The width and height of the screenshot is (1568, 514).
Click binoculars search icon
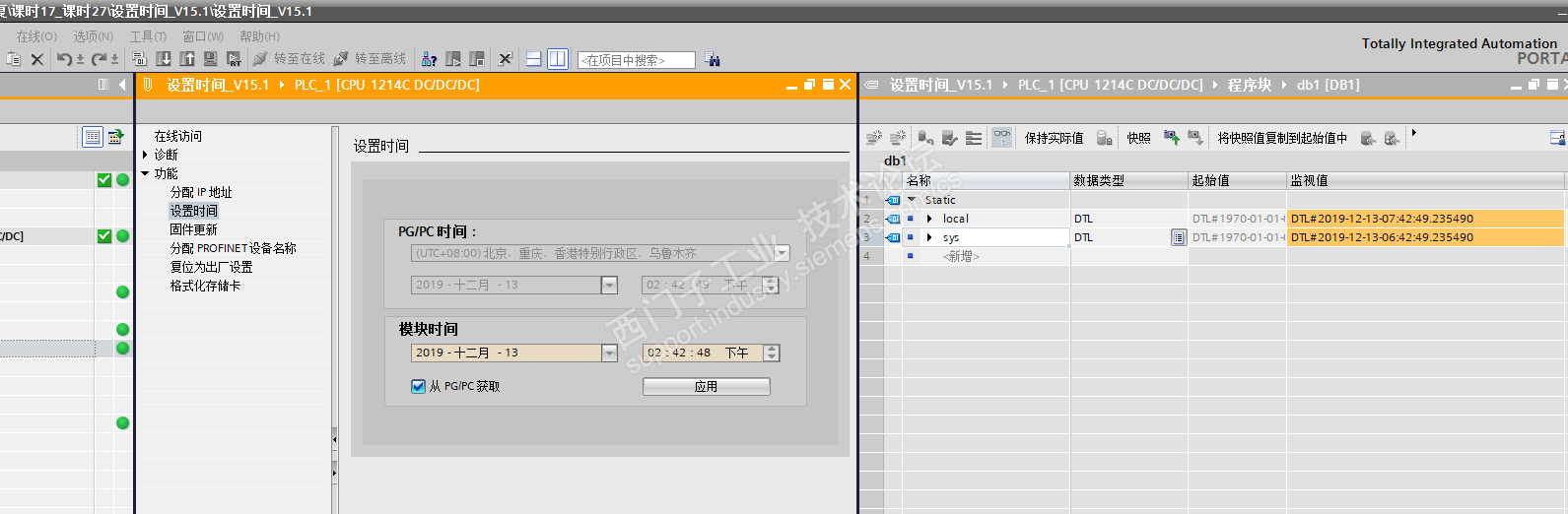point(713,59)
